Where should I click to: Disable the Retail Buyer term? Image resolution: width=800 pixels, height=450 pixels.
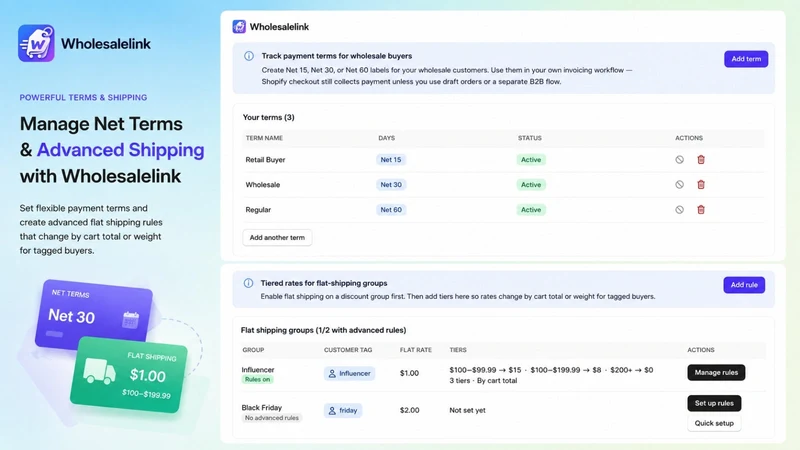click(679, 160)
